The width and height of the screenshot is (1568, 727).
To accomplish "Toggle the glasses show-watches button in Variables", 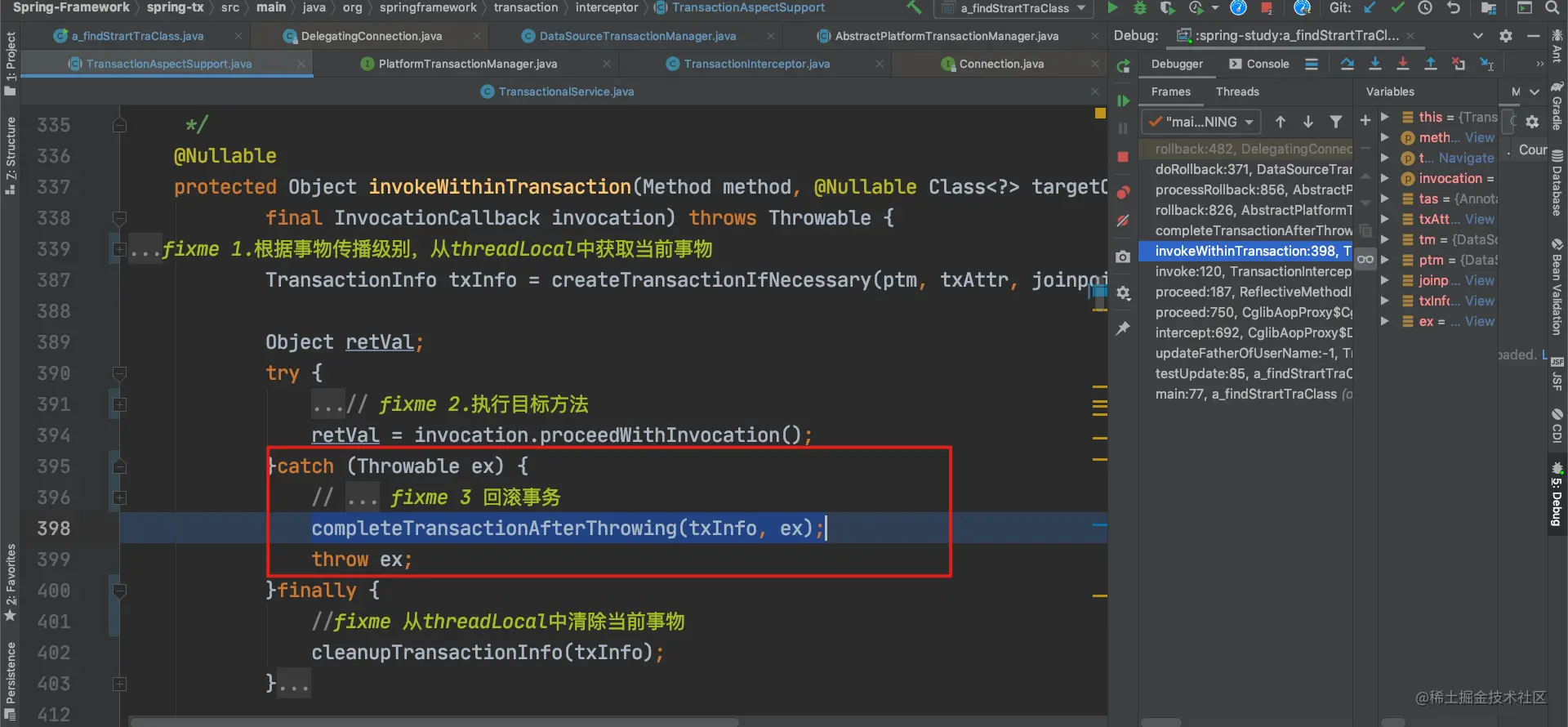I will tap(1365, 260).
